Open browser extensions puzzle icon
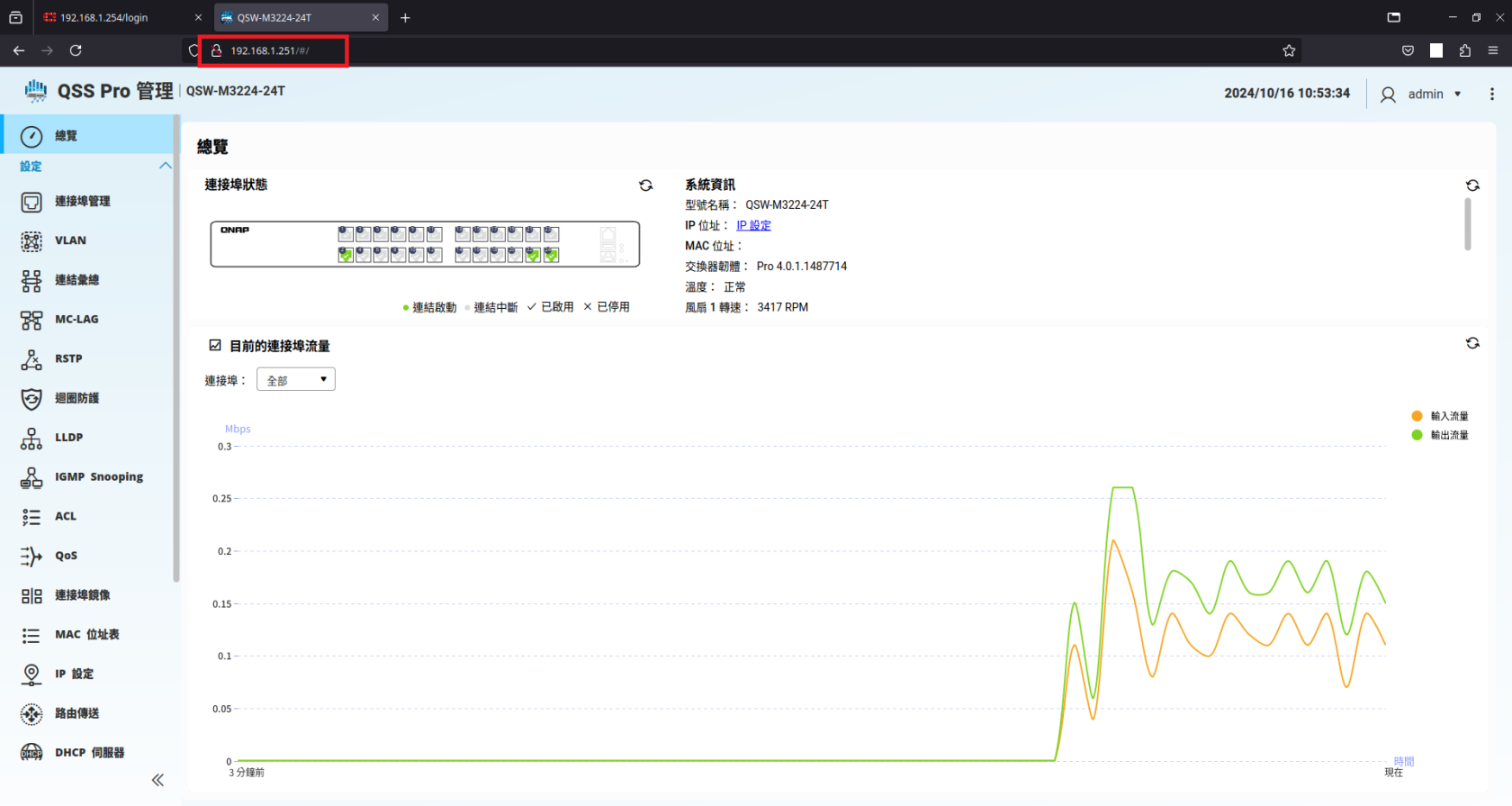Screen dimensions: 1512x806 (1464, 50)
